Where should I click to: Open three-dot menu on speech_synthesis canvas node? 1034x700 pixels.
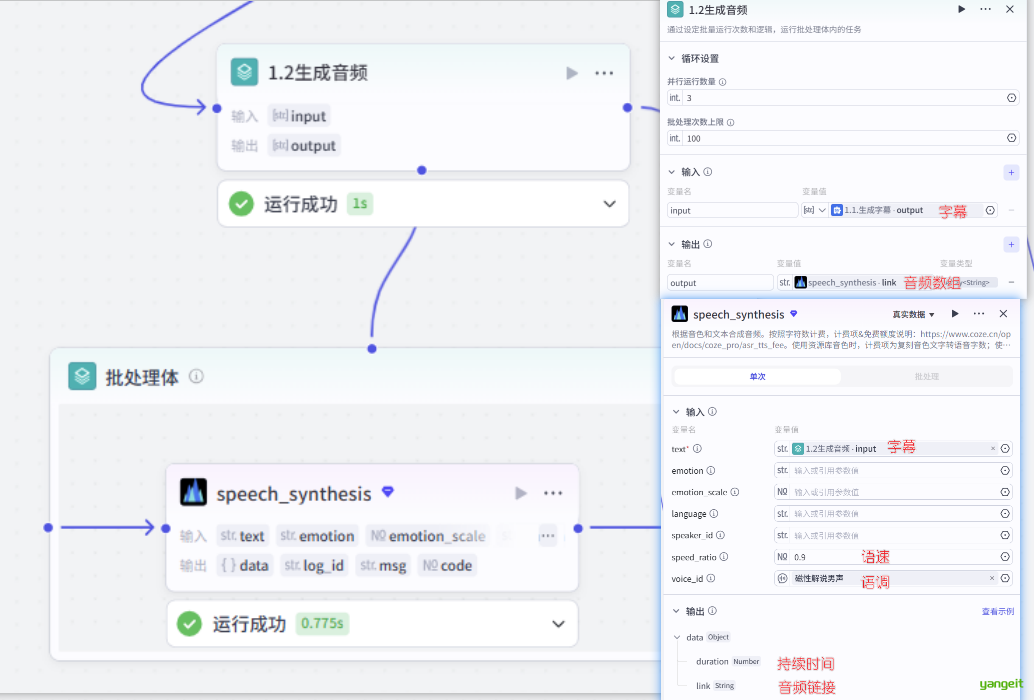click(553, 493)
